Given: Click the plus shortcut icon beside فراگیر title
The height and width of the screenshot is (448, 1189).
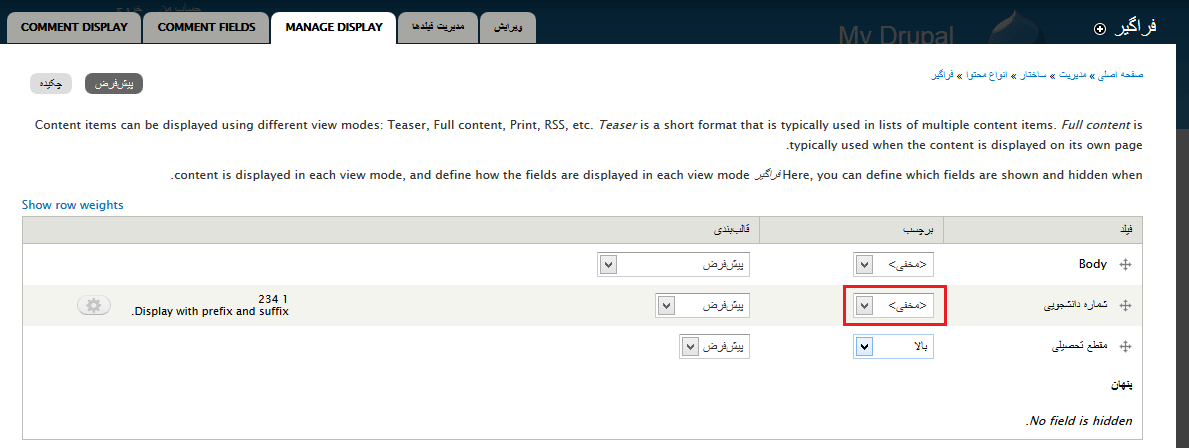Looking at the screenshot, I should [1100, 29].
